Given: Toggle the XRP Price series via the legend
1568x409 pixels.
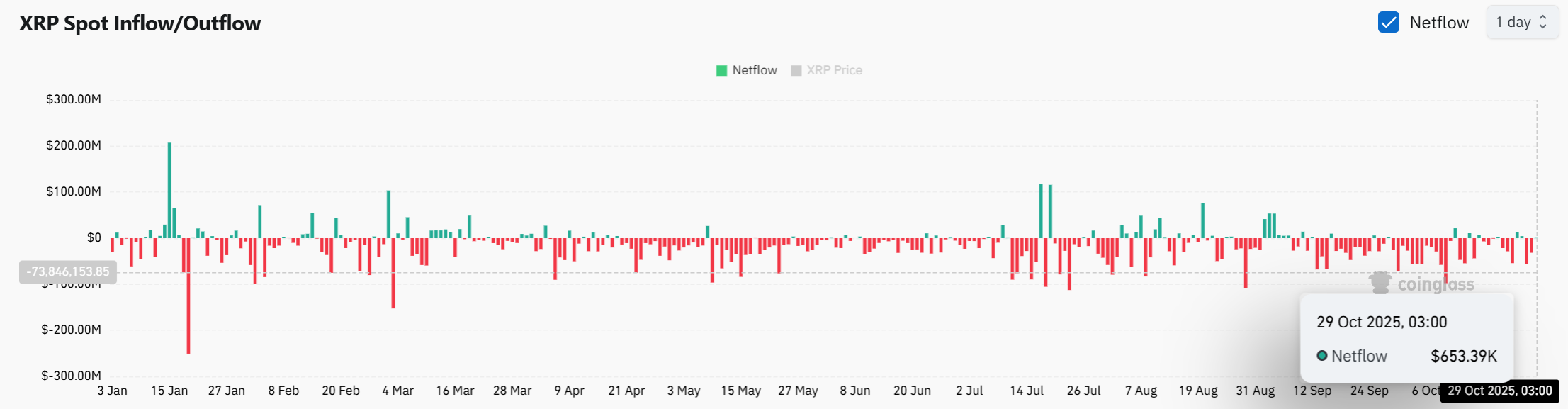Looking at the screenshot, I should click(x=825, y=69).
